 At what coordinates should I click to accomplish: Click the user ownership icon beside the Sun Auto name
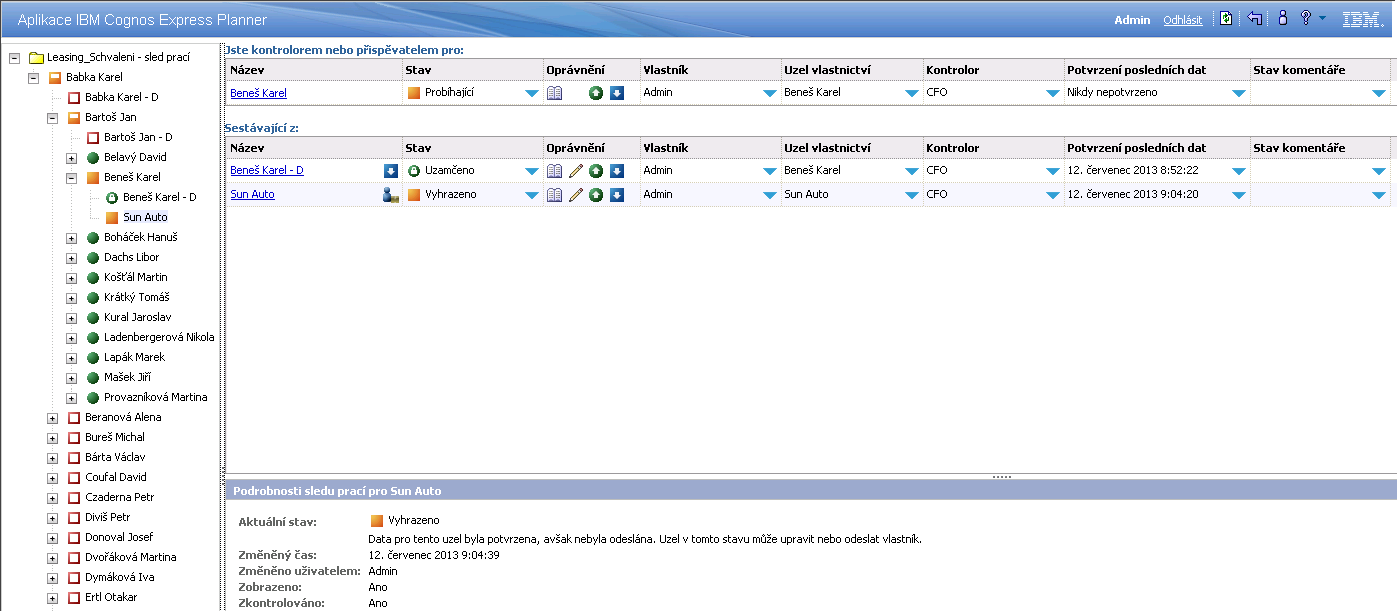(x=391, y=195)
